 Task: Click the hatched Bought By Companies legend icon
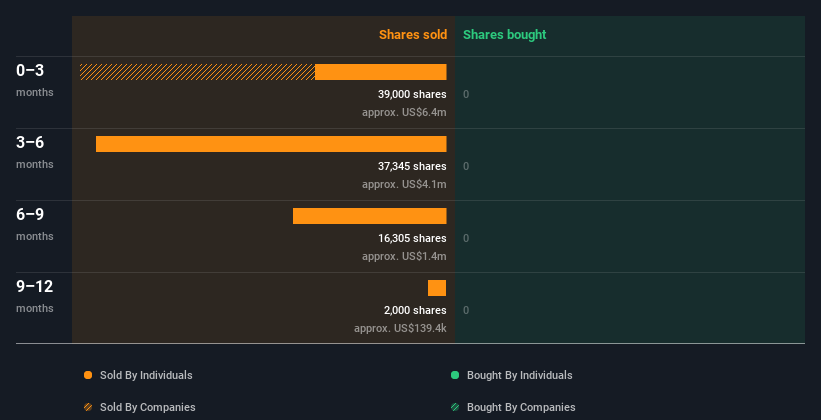coord(455,407)
